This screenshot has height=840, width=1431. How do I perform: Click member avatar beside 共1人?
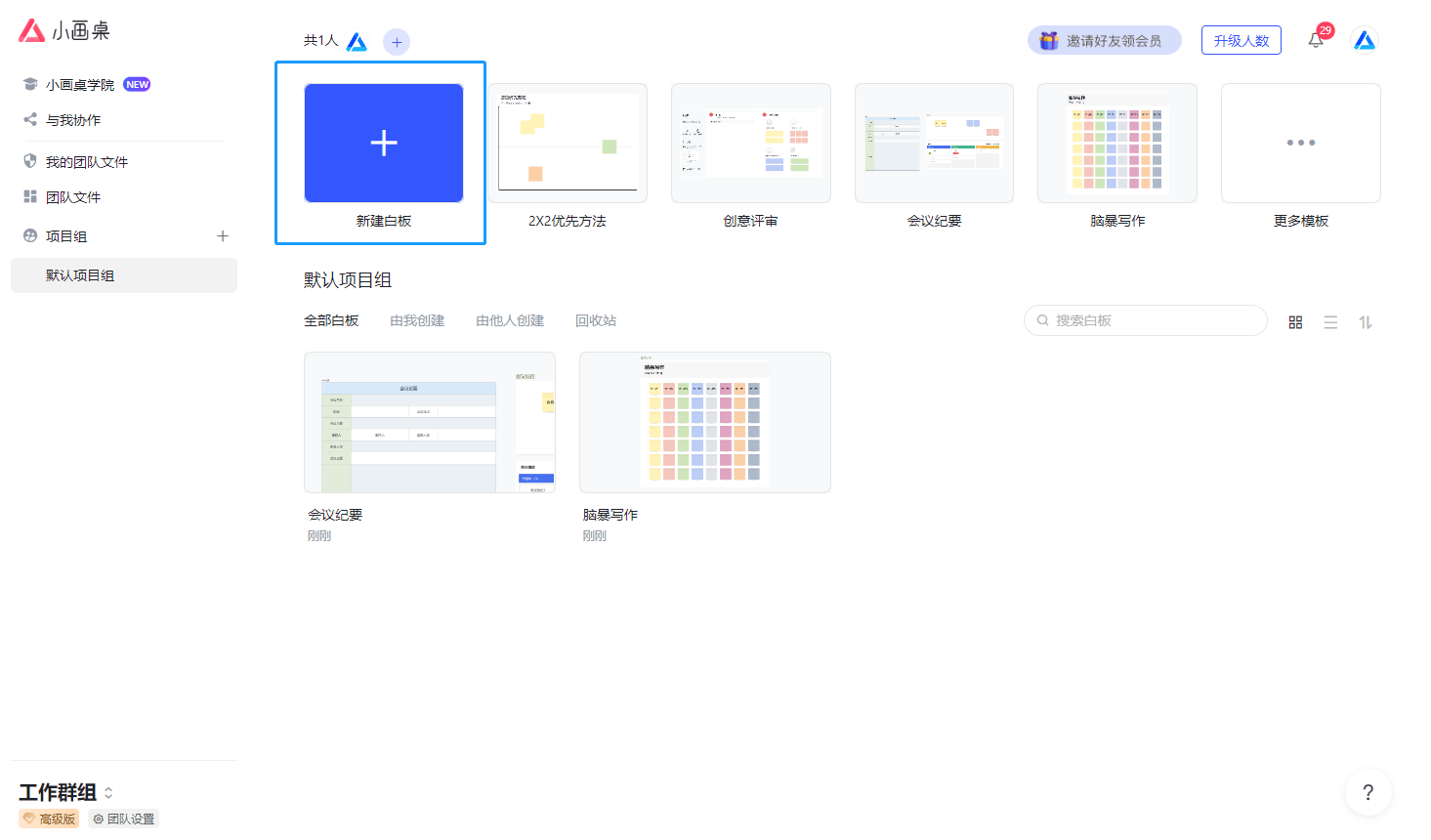tap(357, 42)
